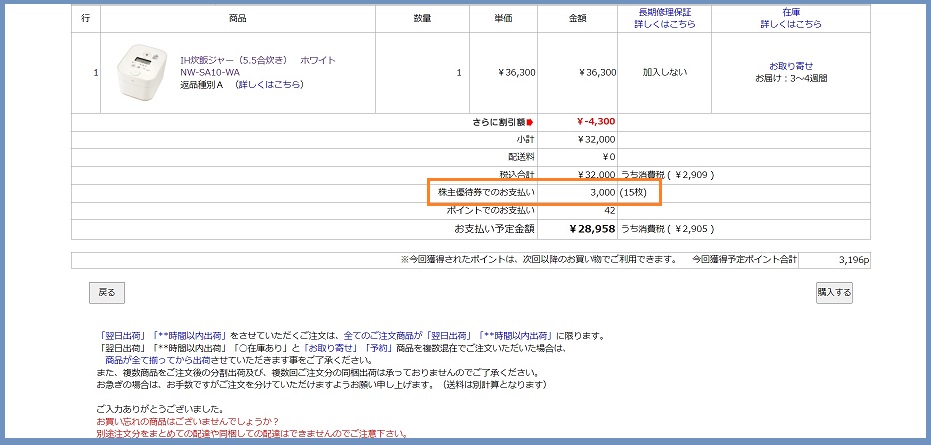Select the point payment value 42
The width and height of the screenshot is (931, 445).
(x=610, y=210)
